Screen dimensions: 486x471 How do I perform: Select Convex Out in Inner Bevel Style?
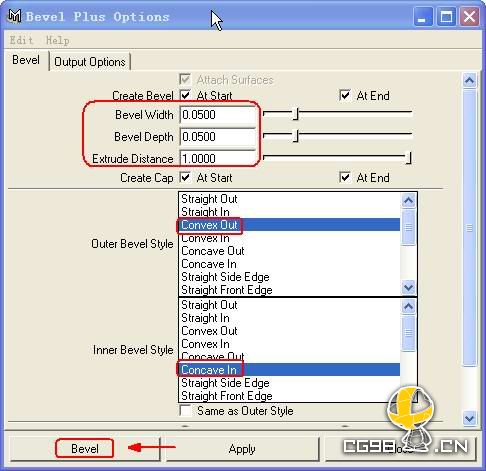[289, 331]
